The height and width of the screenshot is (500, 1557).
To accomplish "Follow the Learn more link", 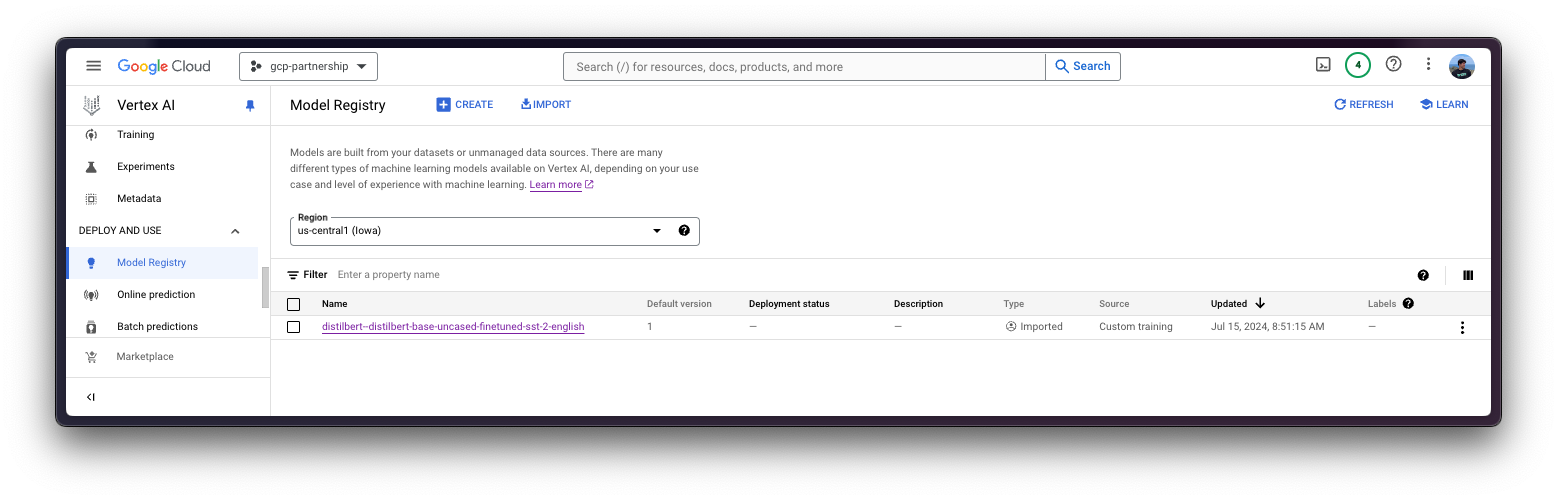I will (x=561, y=185).
